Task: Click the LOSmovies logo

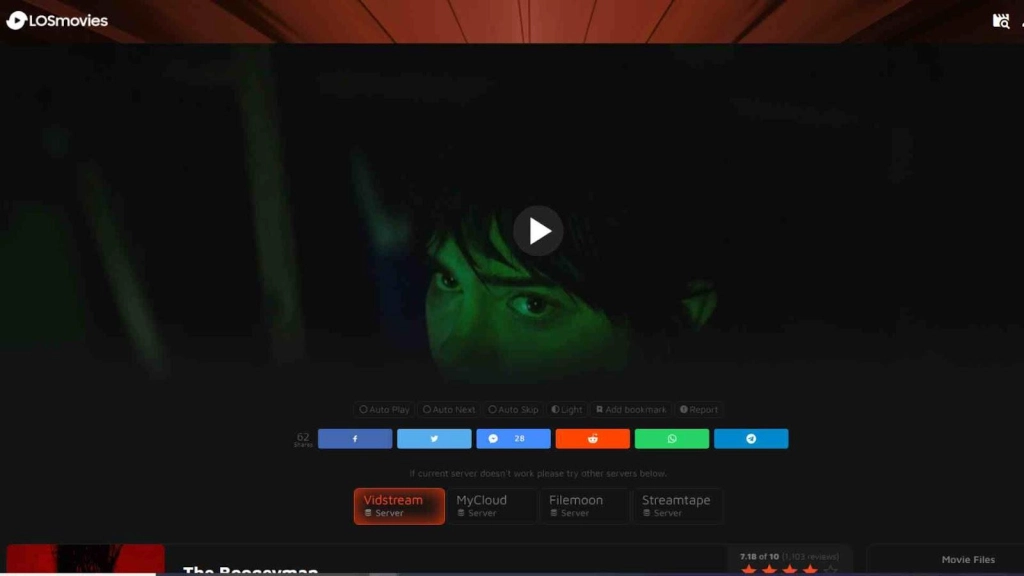Action: [x=56, y=19]
